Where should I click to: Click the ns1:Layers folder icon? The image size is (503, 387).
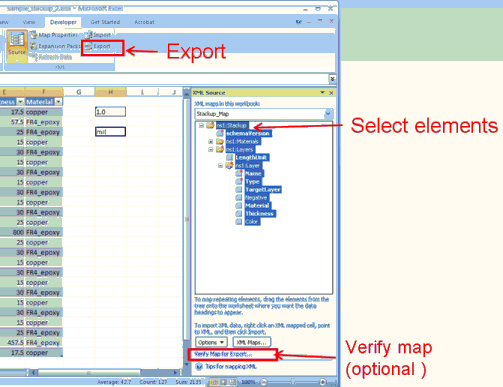pos(220,149)
